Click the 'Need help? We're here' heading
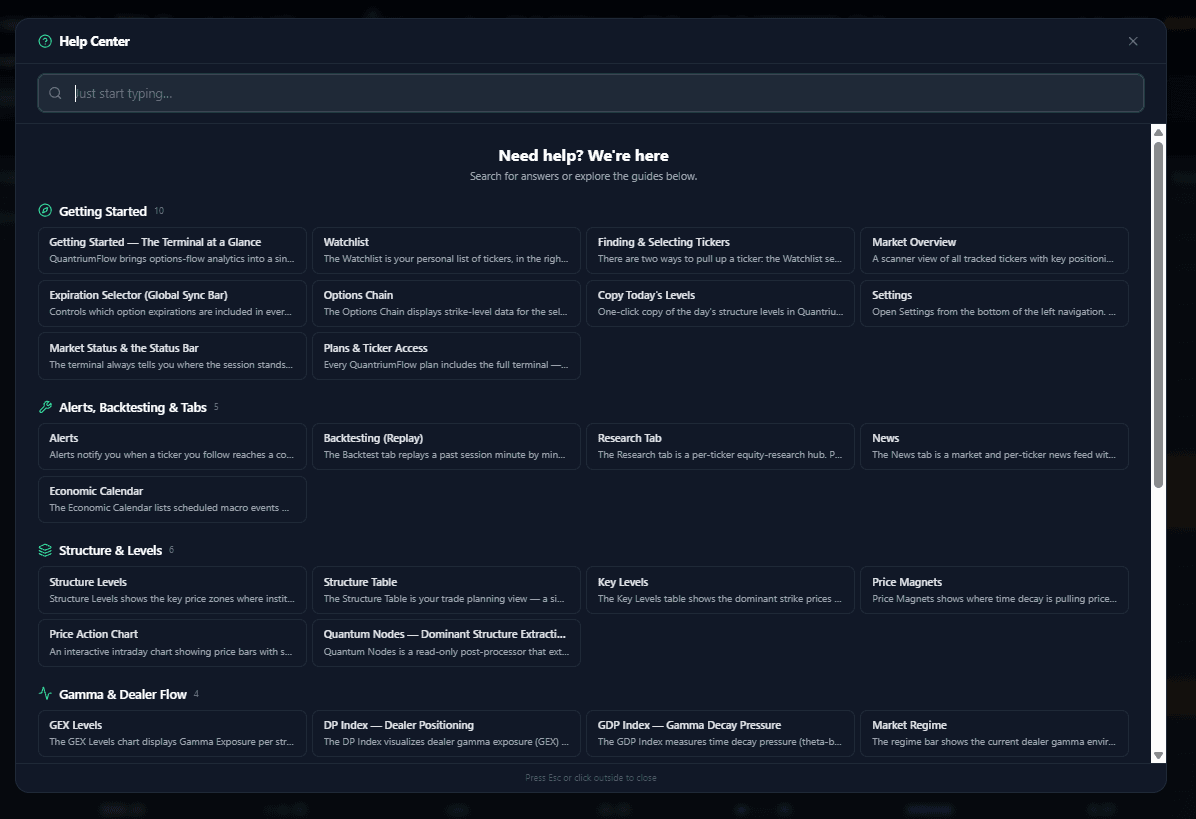1196x819 pixels. pyautogui.click(x=584, y=156)
